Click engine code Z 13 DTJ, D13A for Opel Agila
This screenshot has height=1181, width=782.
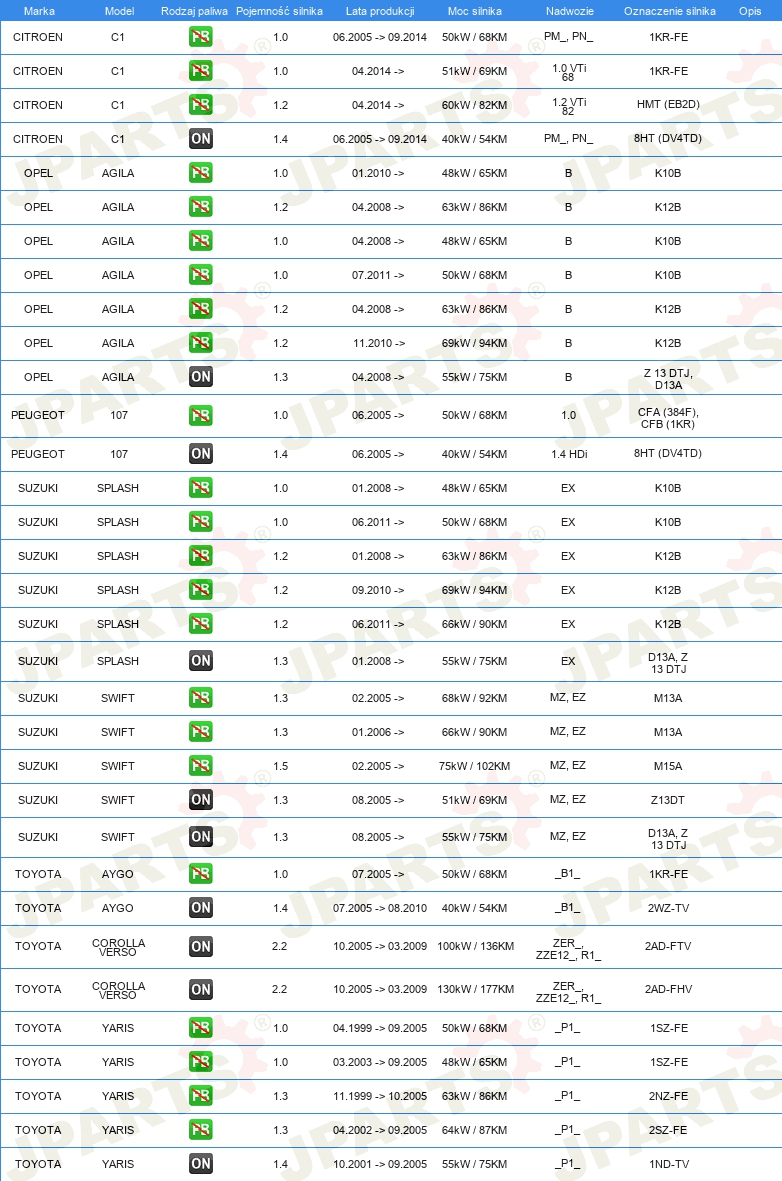tap(668, 379)
